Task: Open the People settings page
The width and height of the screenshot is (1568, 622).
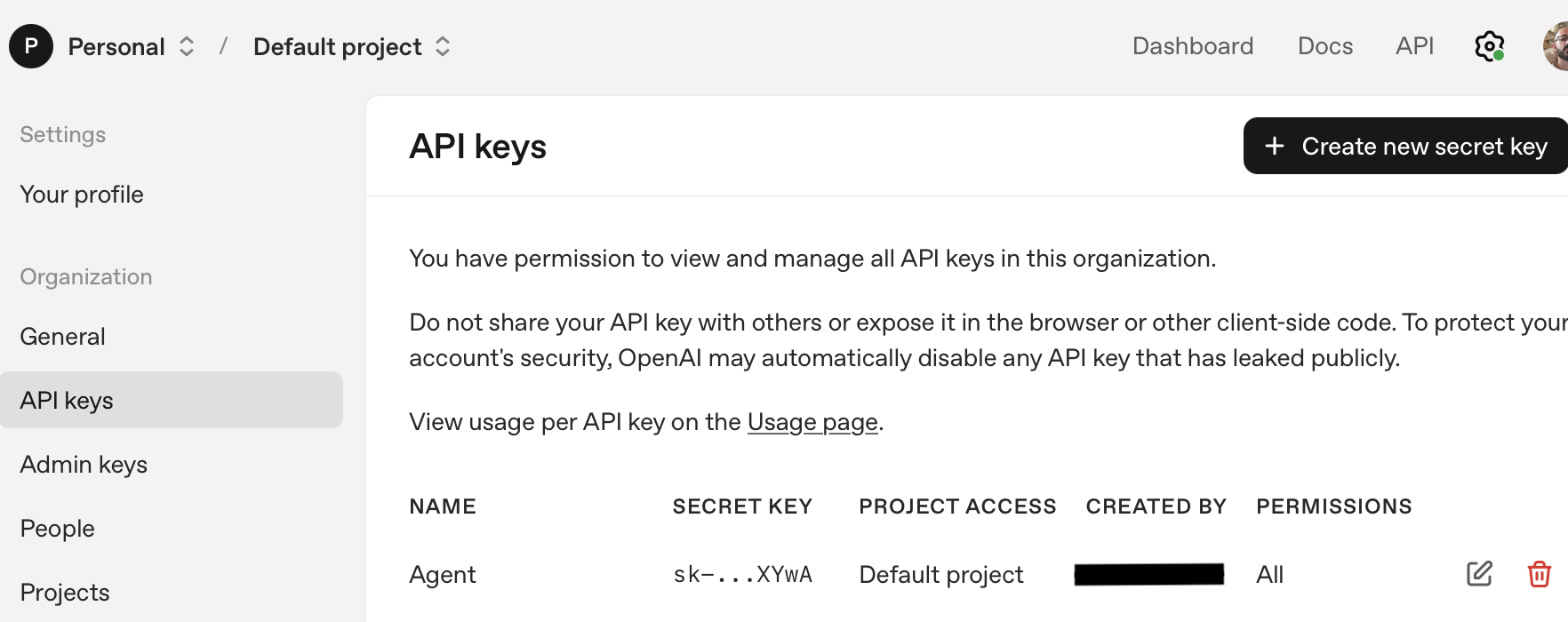Action: click(57, 529)
